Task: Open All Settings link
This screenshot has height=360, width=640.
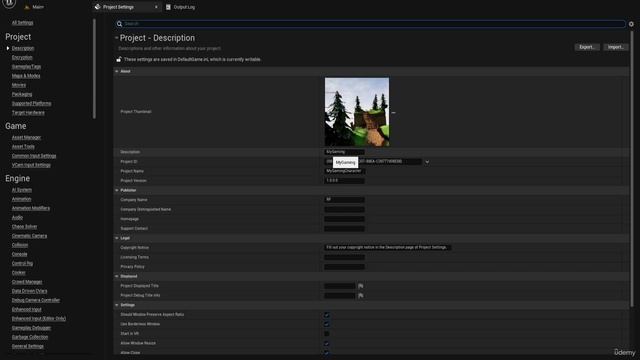Action: [22, 23]
